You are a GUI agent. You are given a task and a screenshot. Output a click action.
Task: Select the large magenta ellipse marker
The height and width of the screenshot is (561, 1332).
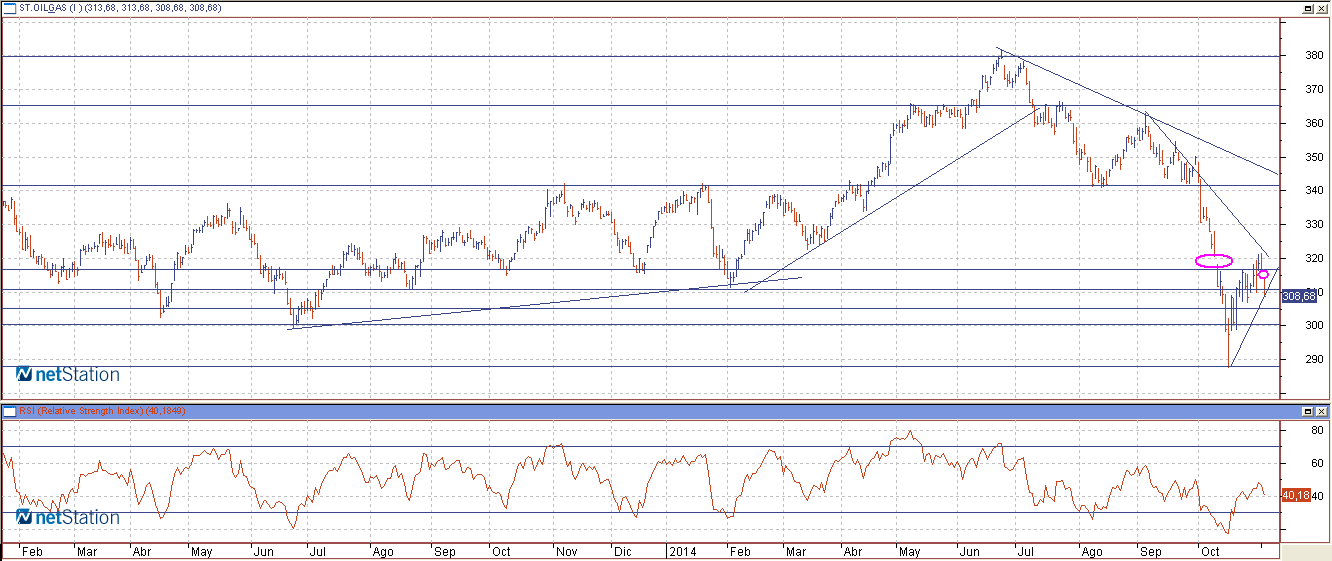1214,261
